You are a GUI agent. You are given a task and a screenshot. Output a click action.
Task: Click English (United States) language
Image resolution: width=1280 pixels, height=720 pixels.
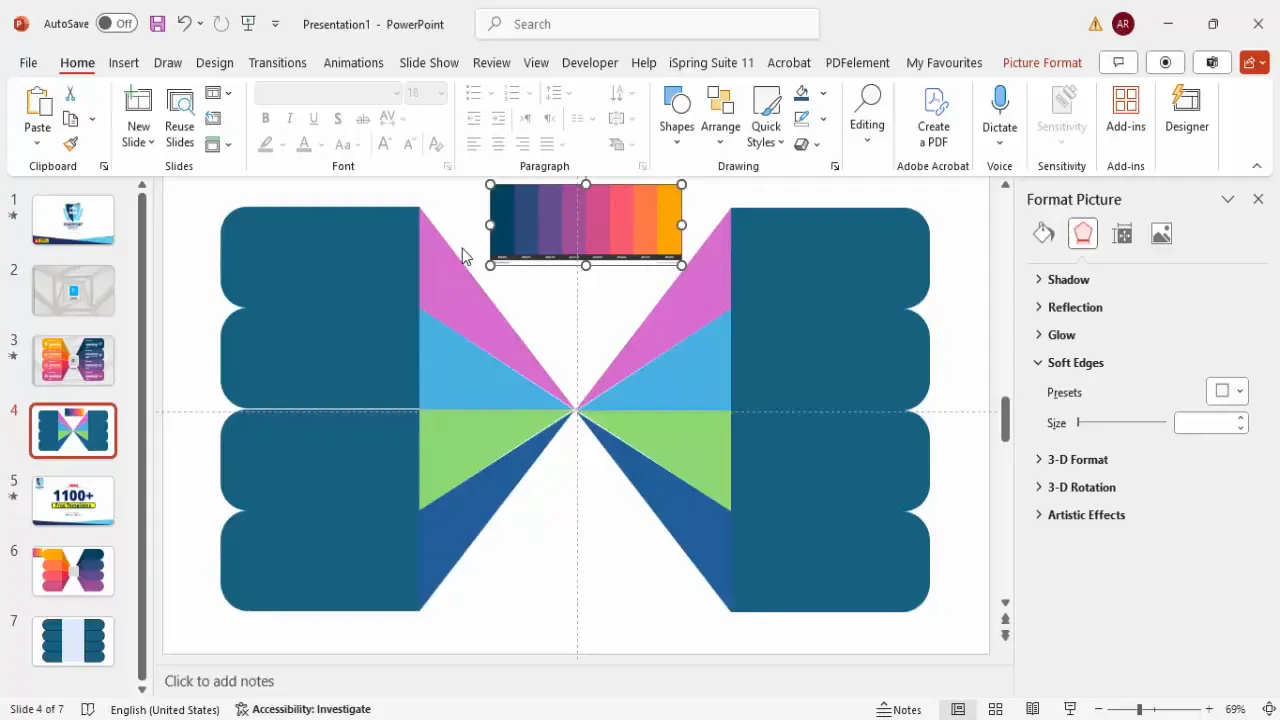[165, 709]
